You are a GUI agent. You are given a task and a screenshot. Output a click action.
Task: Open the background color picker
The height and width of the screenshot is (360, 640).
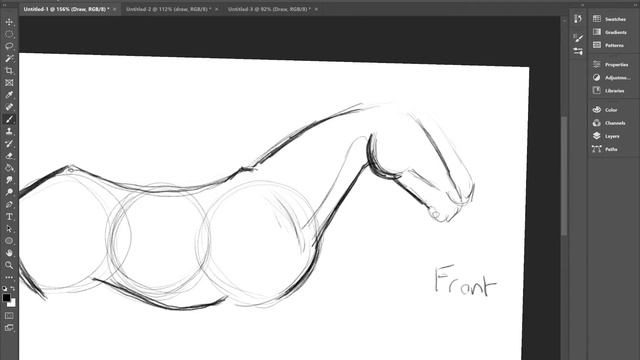click(12, 303)
